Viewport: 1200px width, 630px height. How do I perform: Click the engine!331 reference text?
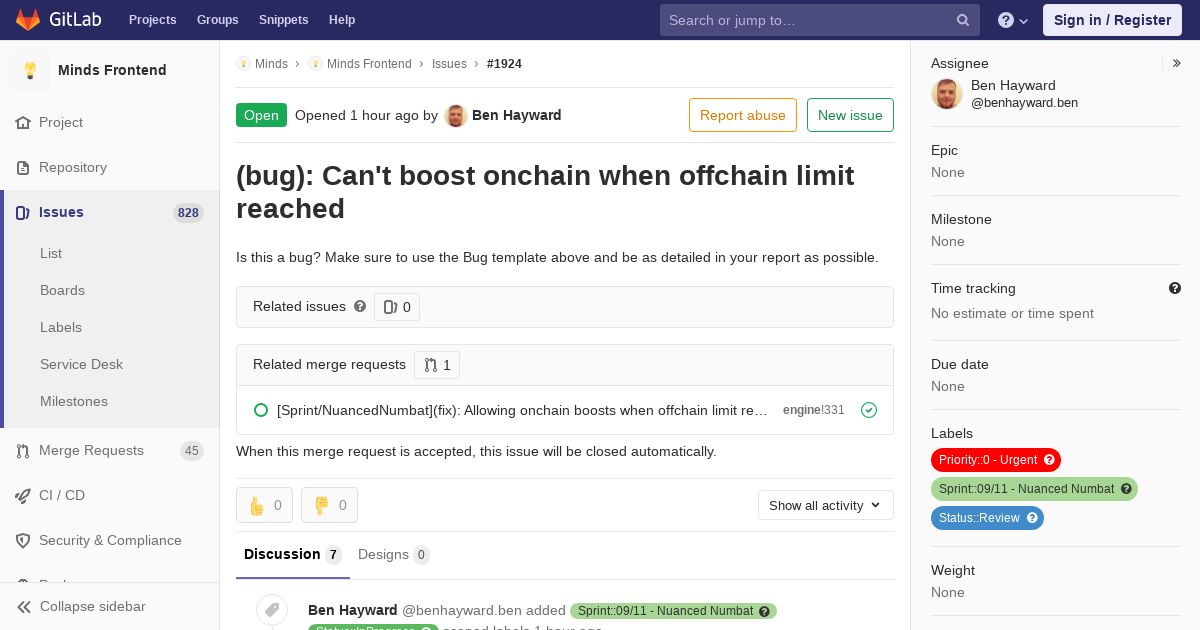[814, 410]
